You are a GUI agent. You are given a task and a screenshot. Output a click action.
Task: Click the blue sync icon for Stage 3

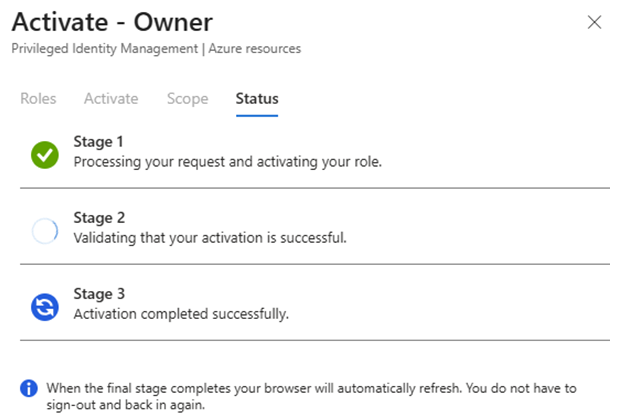coord(45,308)
